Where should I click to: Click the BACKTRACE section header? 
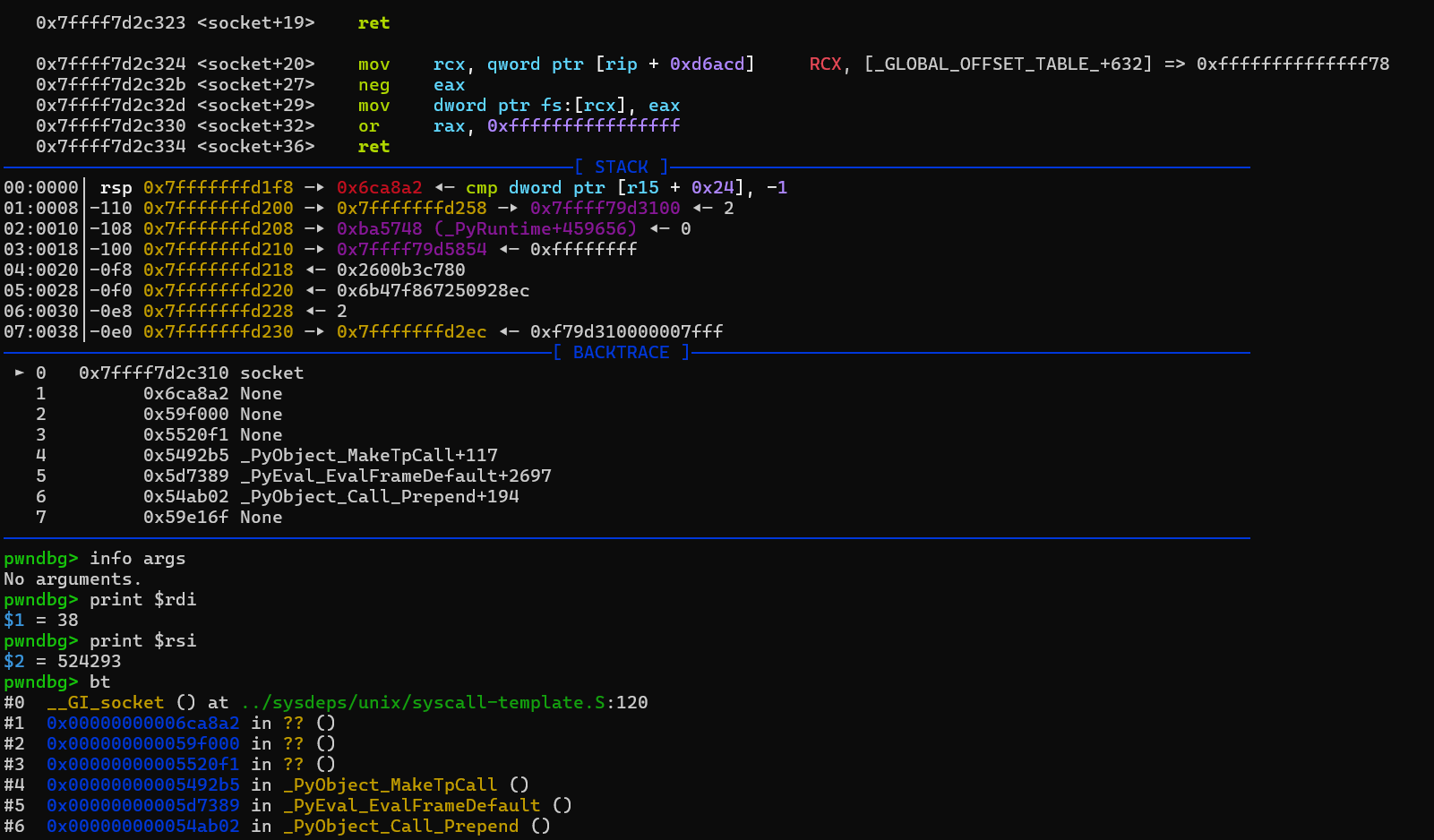click(x=620, y=352)
